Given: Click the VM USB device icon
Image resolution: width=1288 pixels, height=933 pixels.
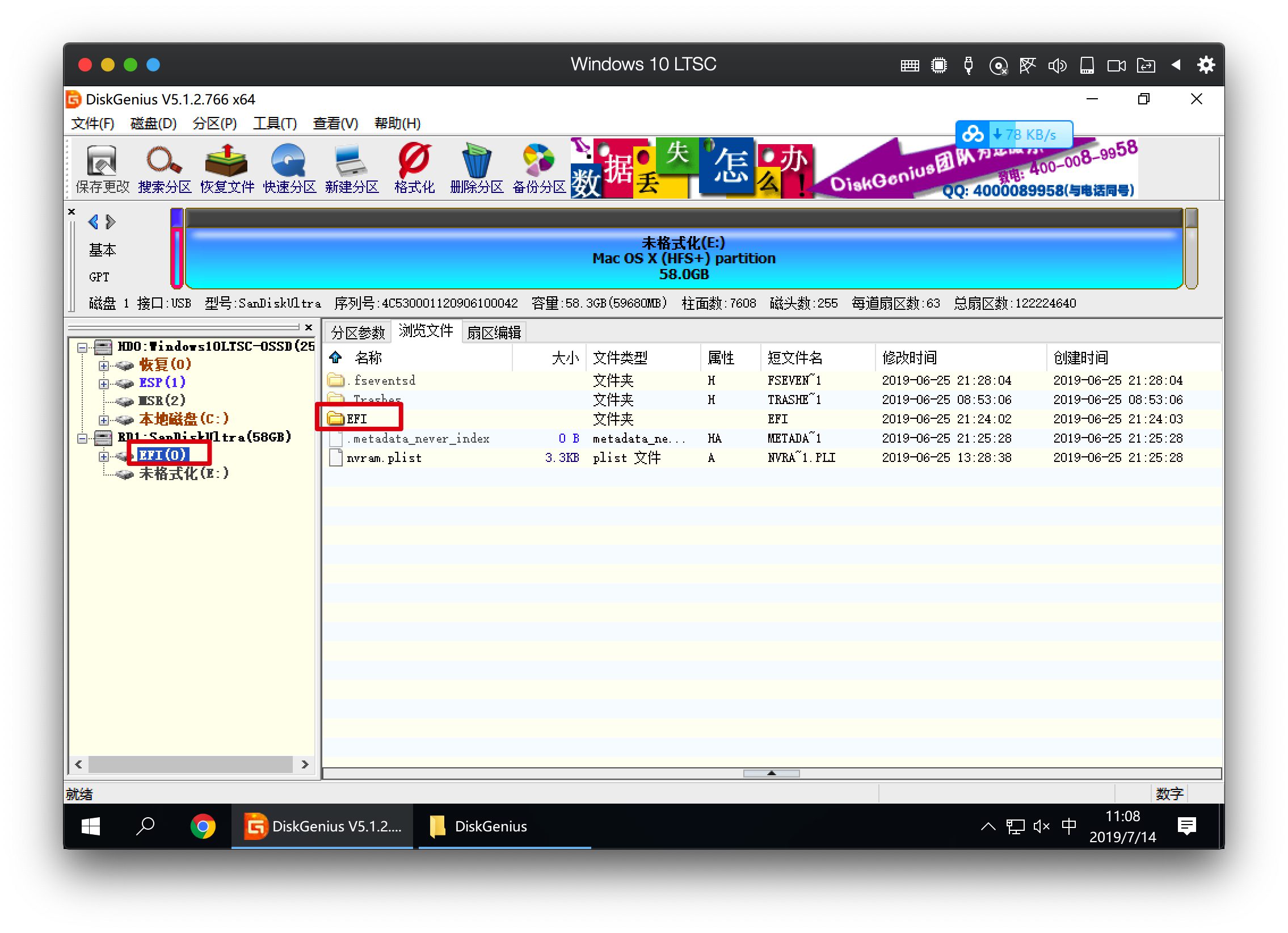Looking at the screenshot, I should (969, 65).
